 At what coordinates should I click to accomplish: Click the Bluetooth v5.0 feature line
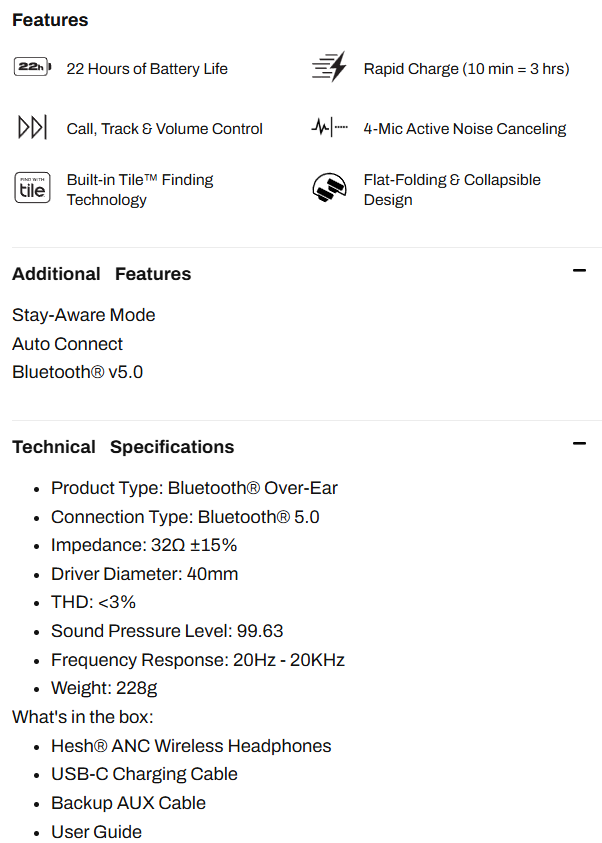click(x=78, y=373)
